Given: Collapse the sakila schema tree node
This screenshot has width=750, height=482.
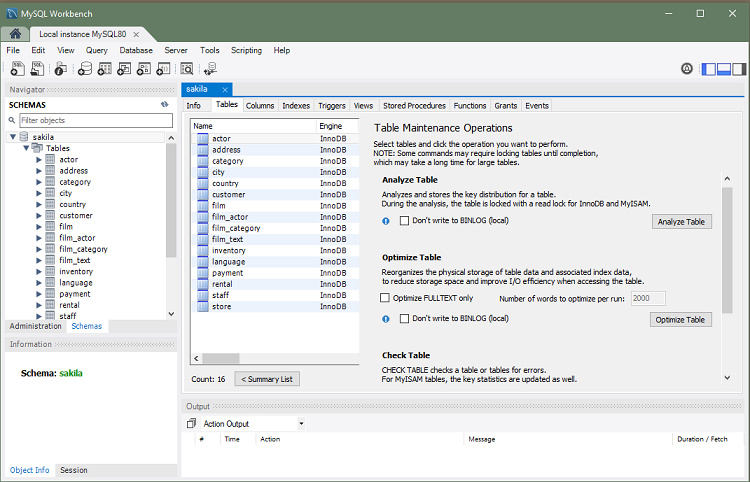Looking at the screenshot, I should point(13,137).
